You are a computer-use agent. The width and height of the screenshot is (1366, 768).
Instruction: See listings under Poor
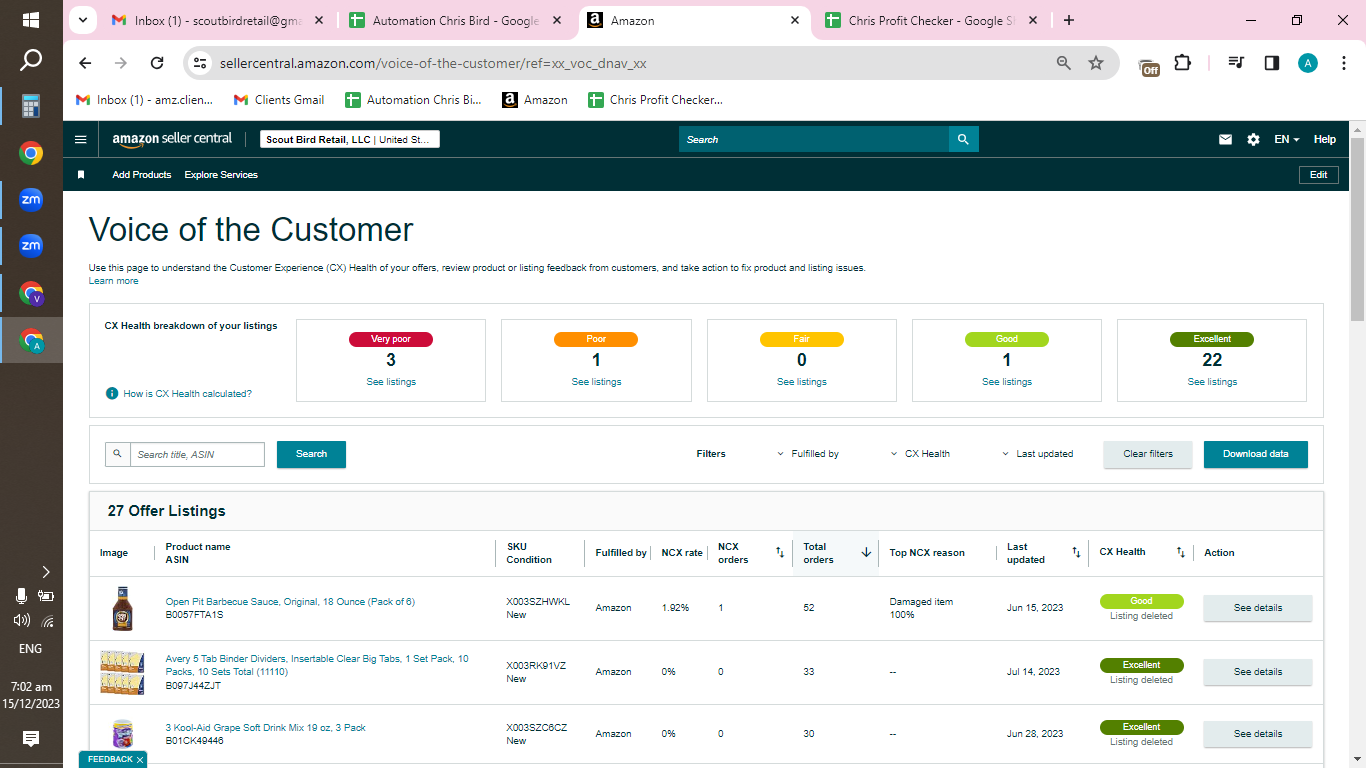596,382
